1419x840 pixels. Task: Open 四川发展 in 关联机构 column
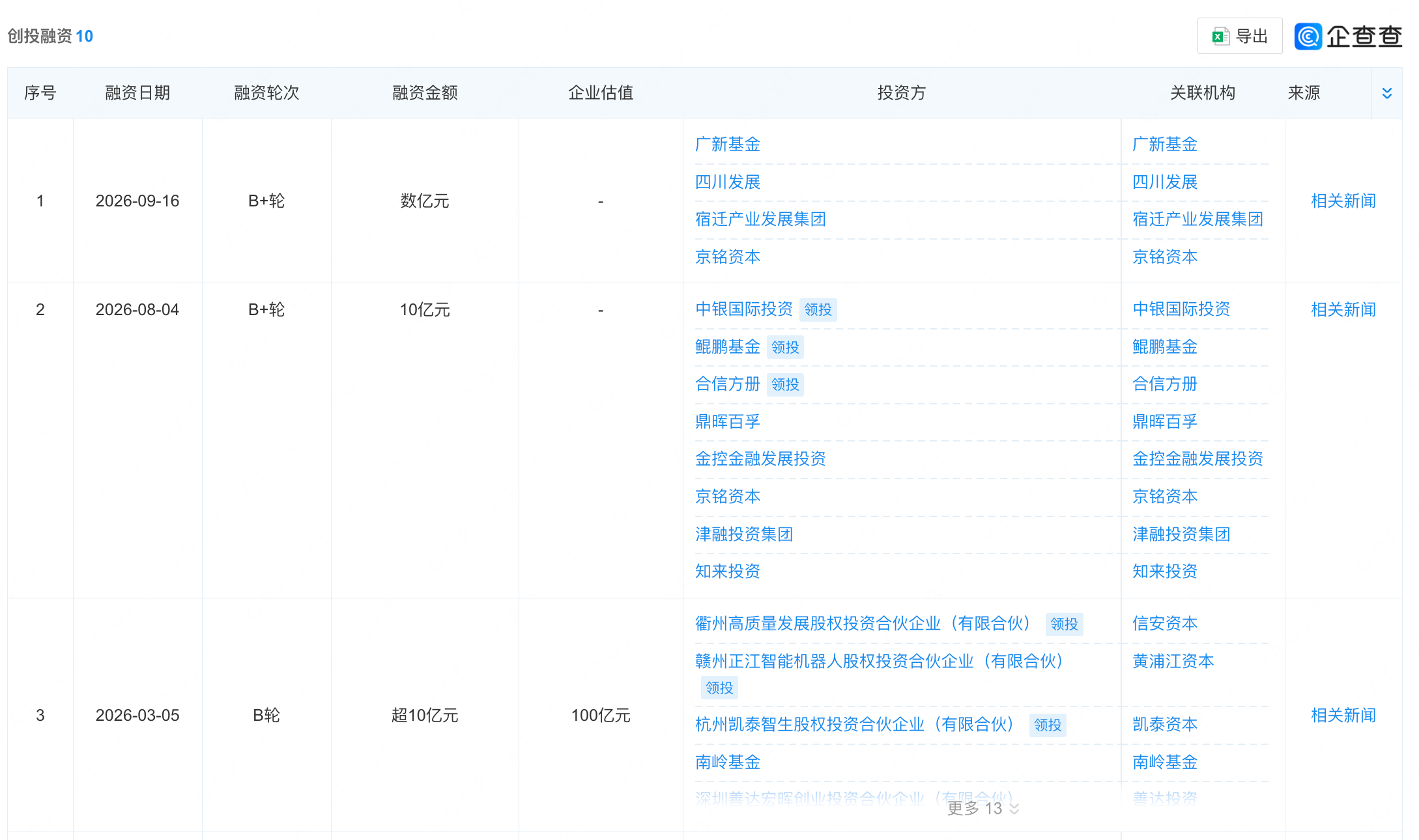[x=1164, y=182]
